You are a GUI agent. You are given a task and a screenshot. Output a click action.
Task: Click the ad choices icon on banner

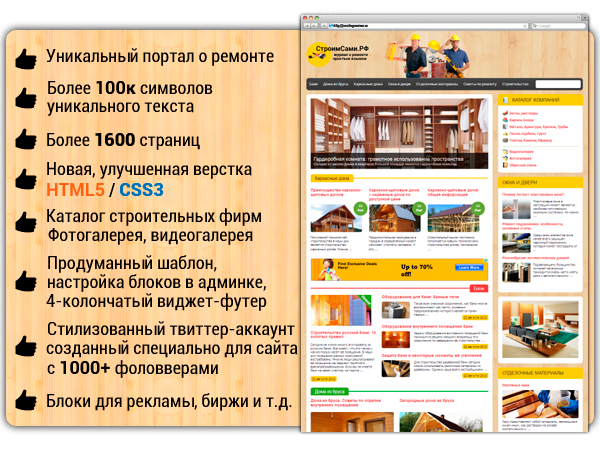coord(486,261)
